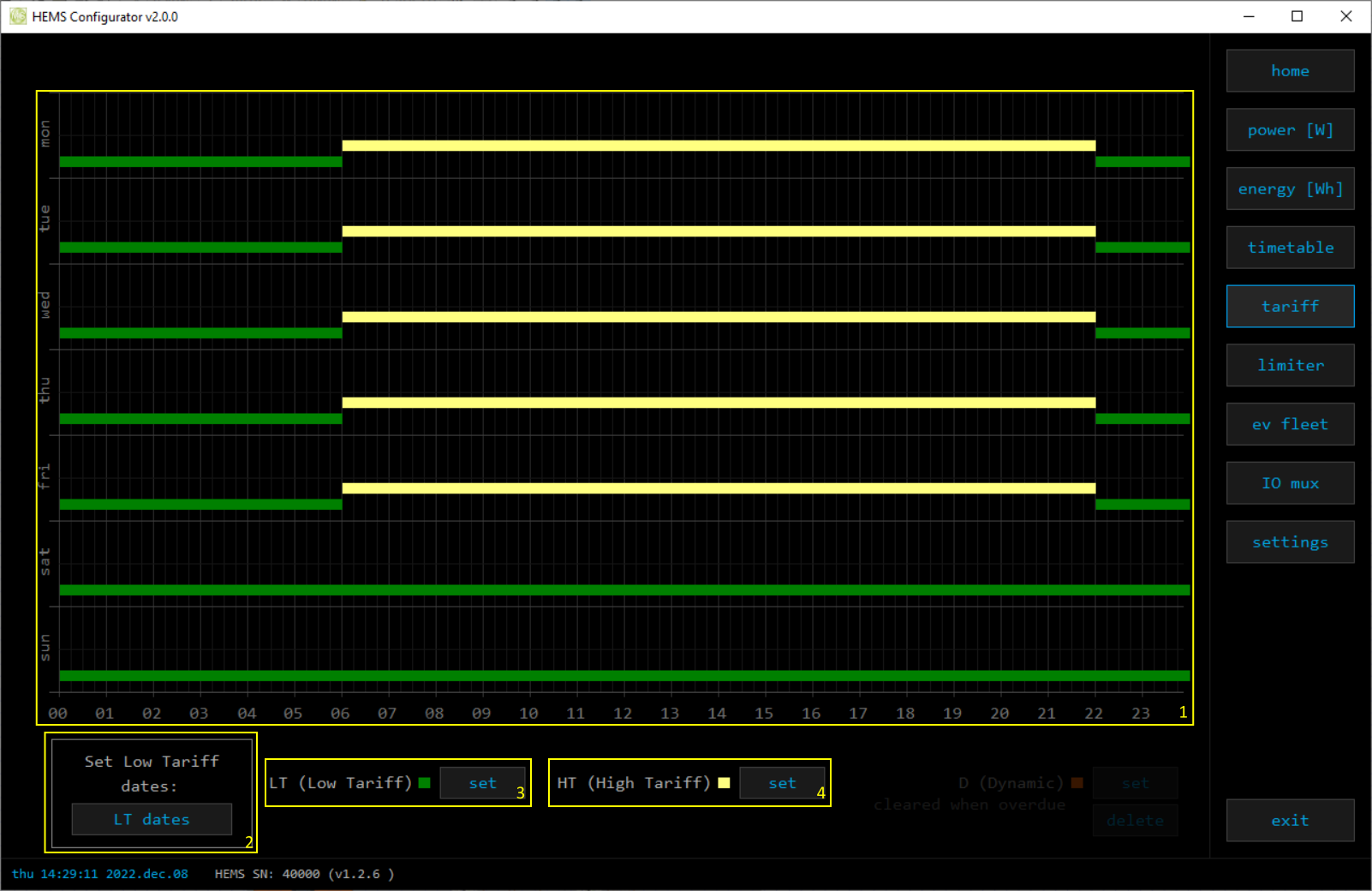The height and width of the screenshot is (891, 1372).
Task: Open the settings page
Action: coord(1290,542)
